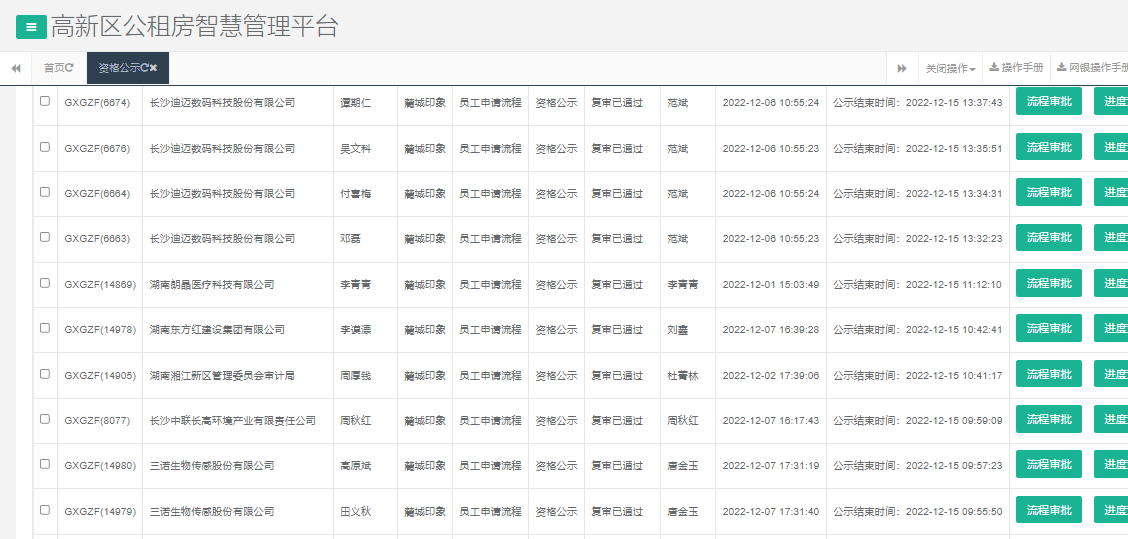Click 公示结束时间 2022-12-15 13:37:43 cell
1128x539 pixels.
(x=918, y=103)
